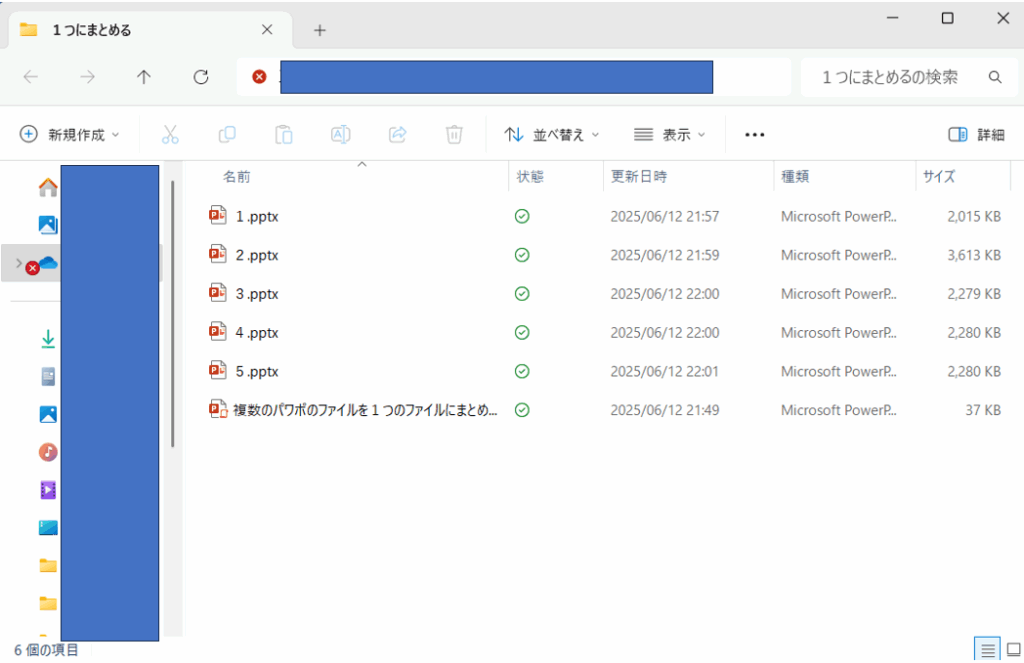Expand the 並べ替え sort dropdown

[x=552, y=134]
